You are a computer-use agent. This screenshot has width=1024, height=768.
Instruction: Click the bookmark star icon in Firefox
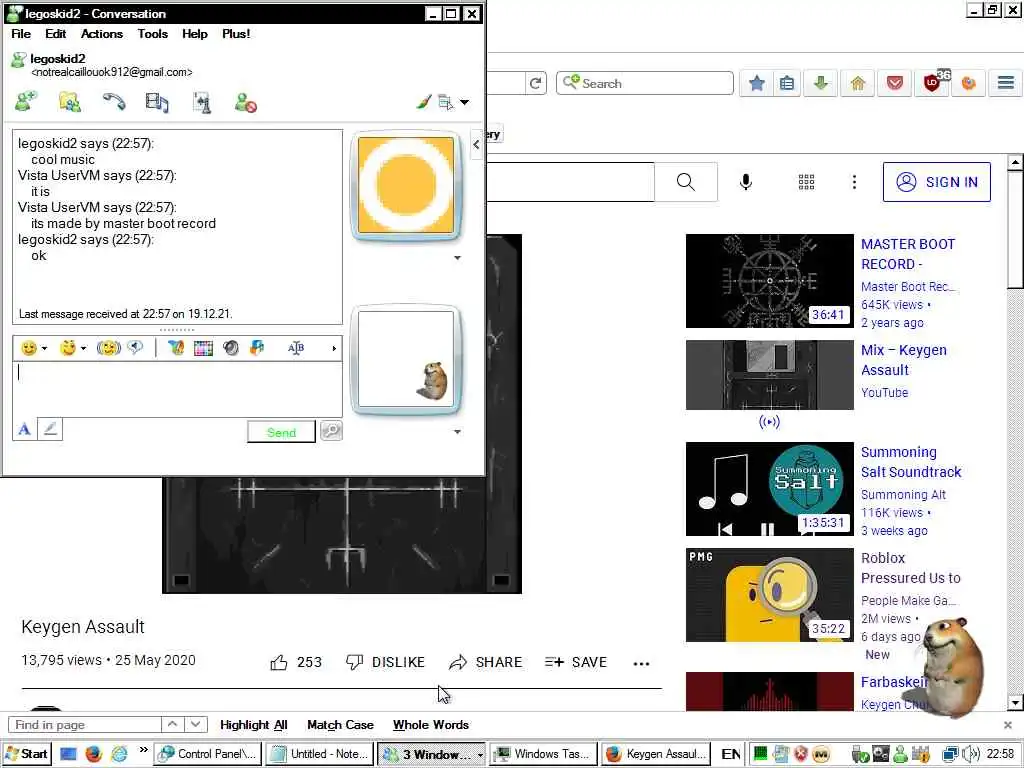tap(757, 84)
